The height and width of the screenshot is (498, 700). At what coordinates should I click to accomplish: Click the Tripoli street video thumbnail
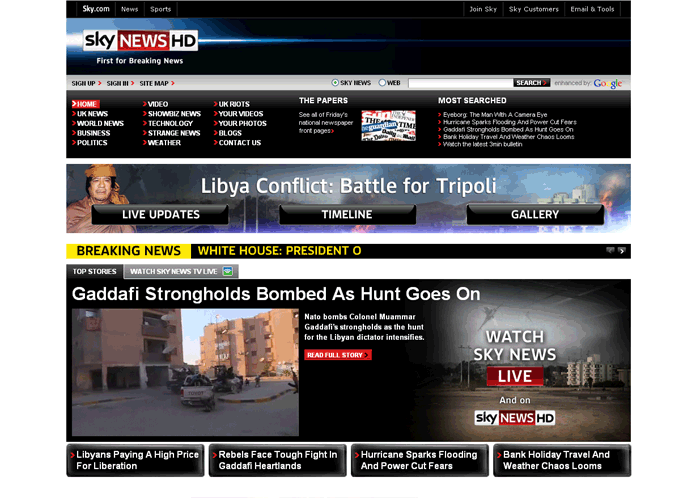185,372
